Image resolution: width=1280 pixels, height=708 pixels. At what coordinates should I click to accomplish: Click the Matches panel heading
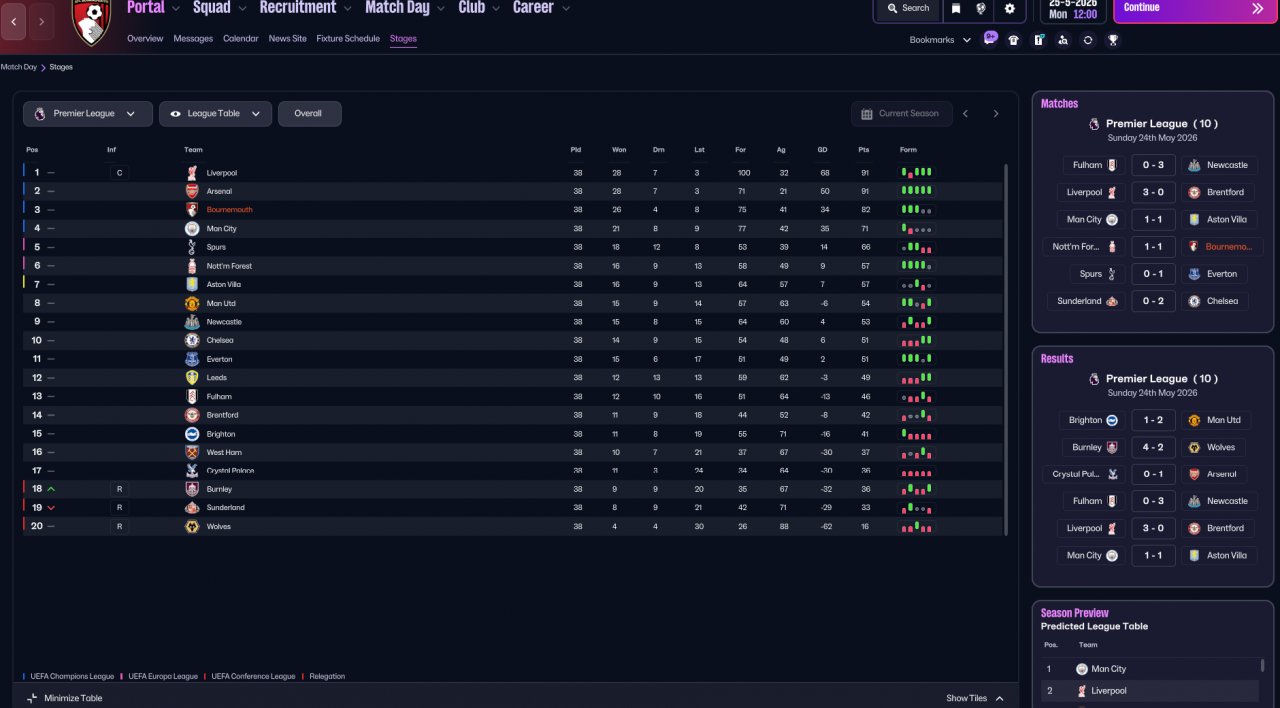[1059, 104]
